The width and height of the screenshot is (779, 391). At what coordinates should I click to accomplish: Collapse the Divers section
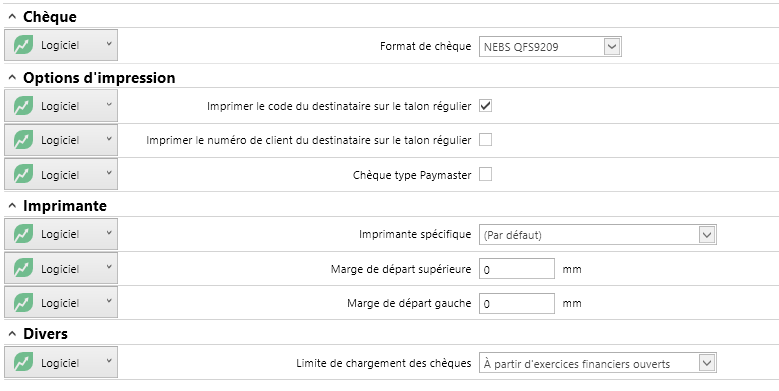12,334
